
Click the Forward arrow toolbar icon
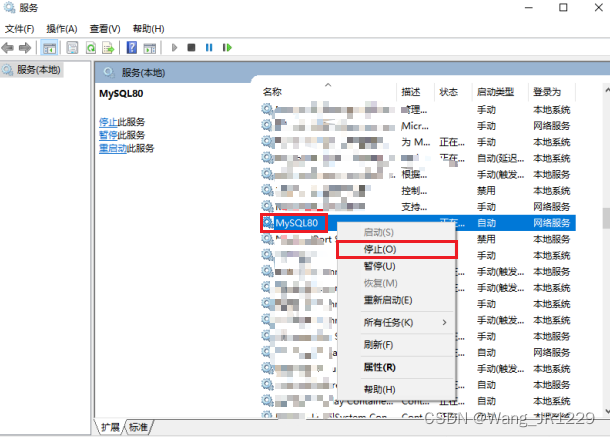[x=25, y=48]
